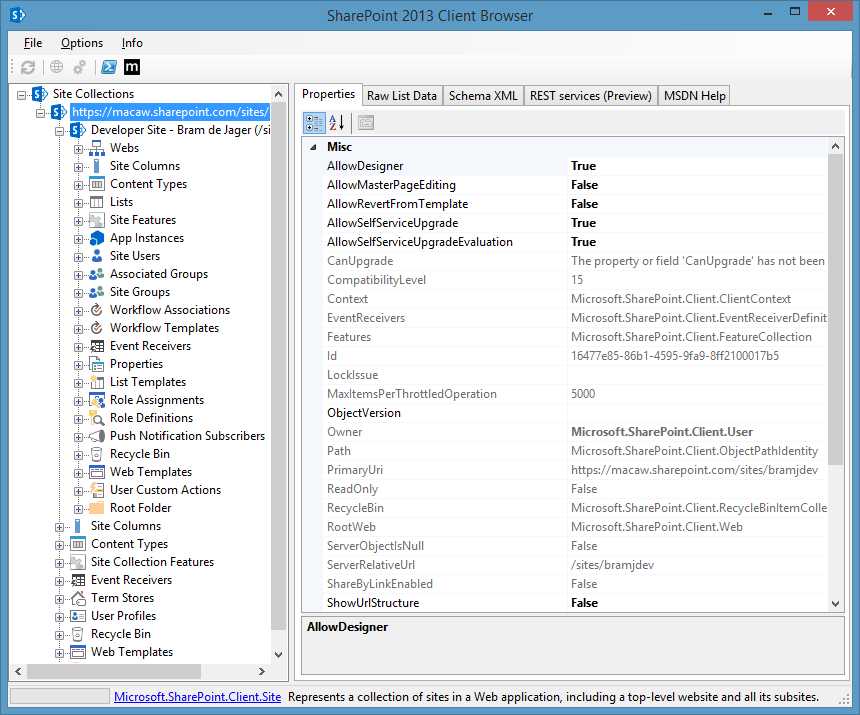Viewport: 860px width, 715px height.
Task: Select the User Profiles icon
Action: pos(78,616)
